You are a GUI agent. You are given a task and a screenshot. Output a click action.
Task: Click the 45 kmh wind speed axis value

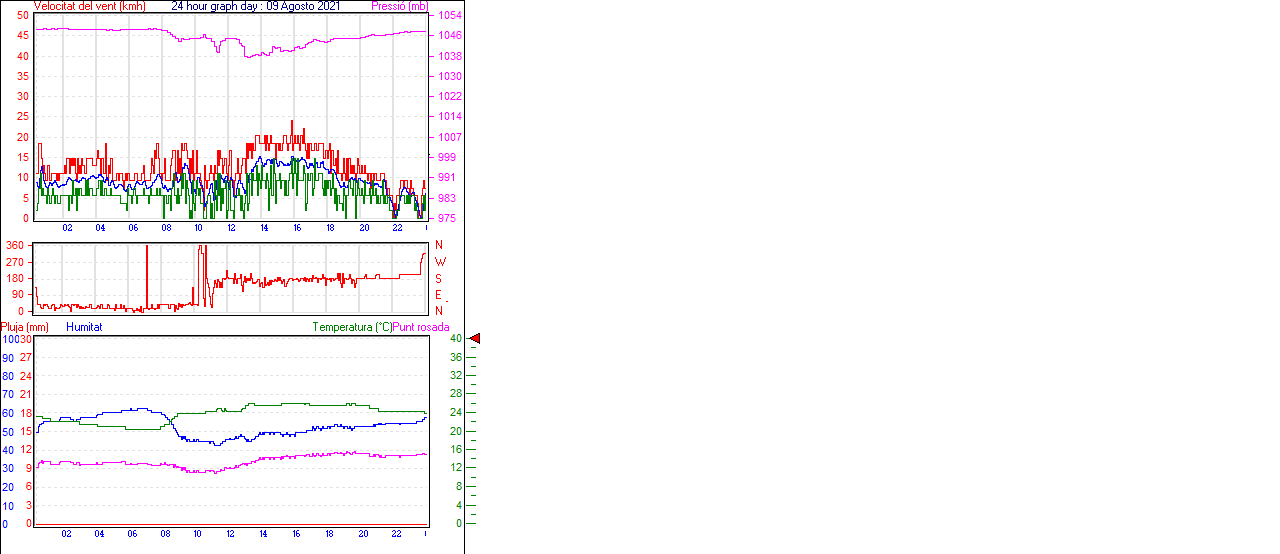coord(23,36)
